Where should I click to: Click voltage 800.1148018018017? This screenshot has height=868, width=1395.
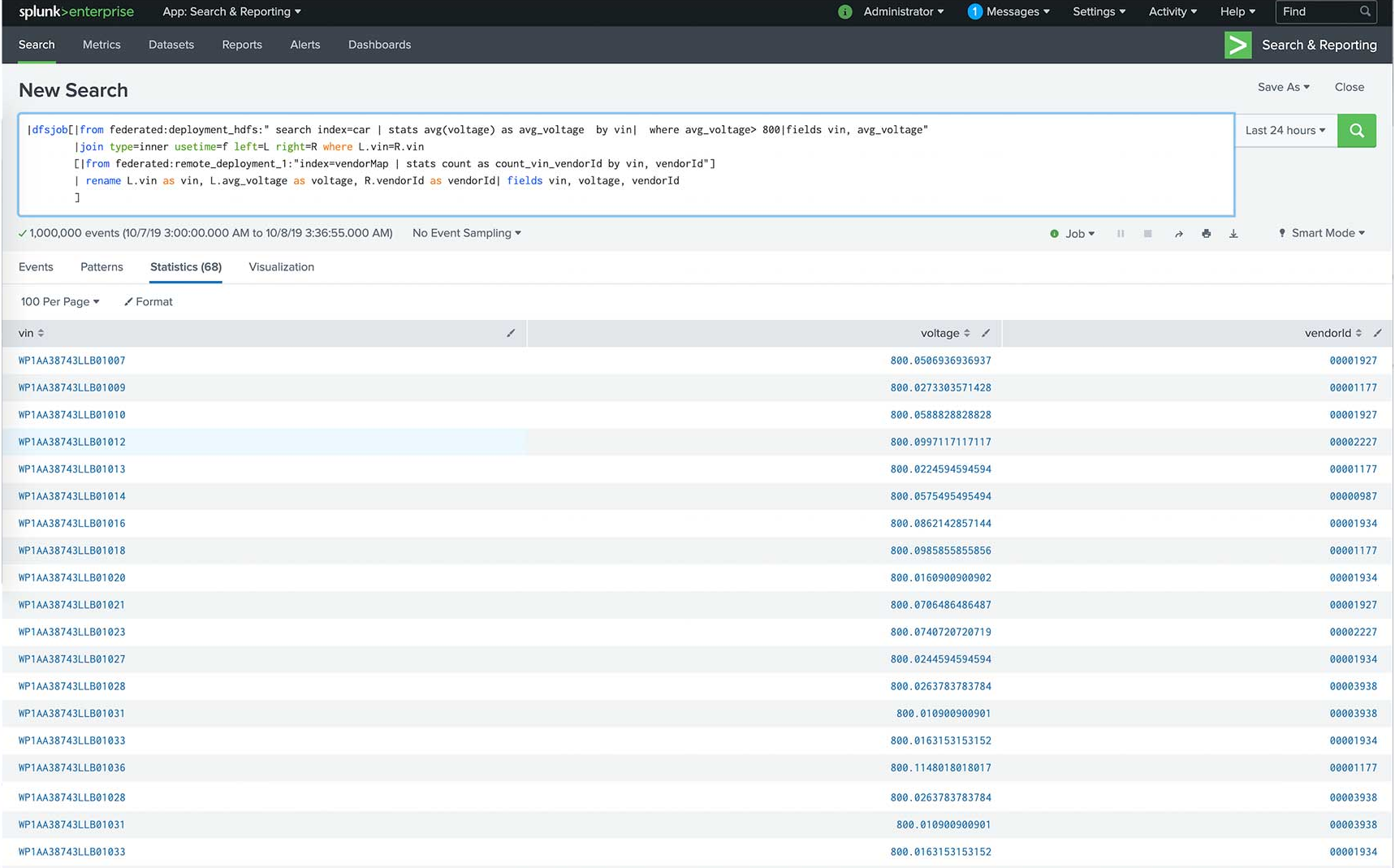(940, 767)
